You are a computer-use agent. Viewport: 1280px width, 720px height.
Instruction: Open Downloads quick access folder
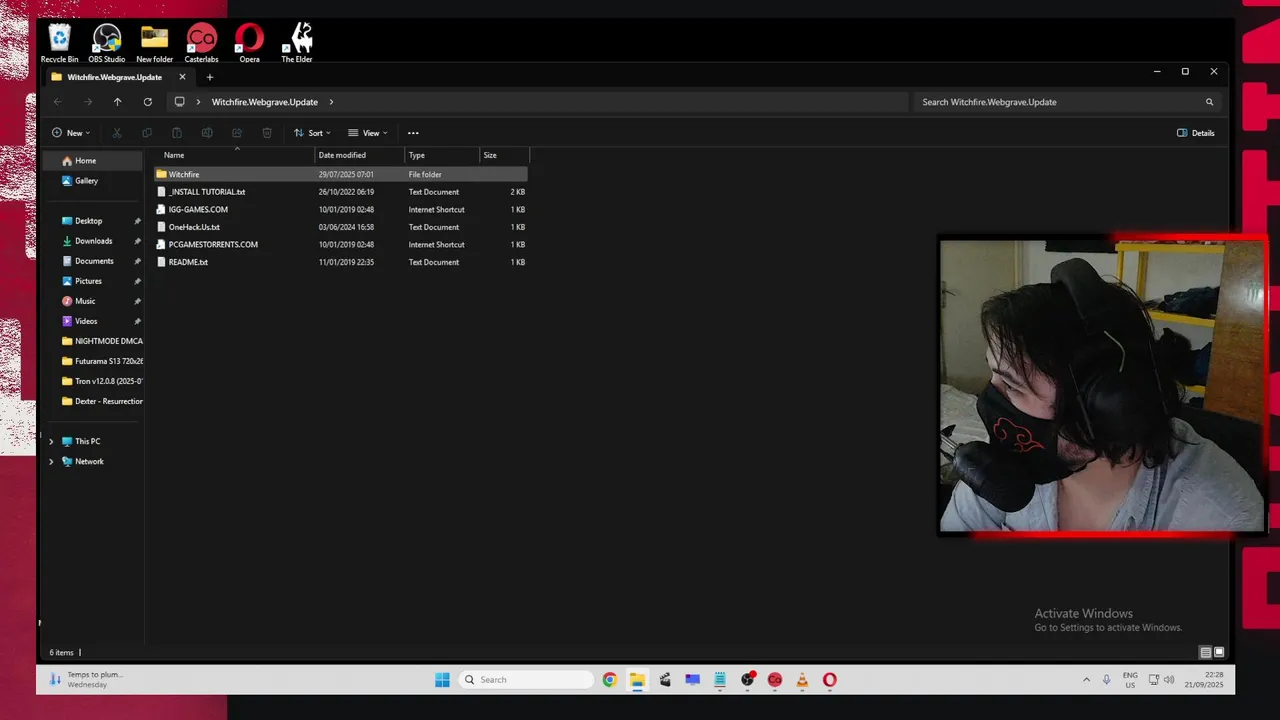94,241
